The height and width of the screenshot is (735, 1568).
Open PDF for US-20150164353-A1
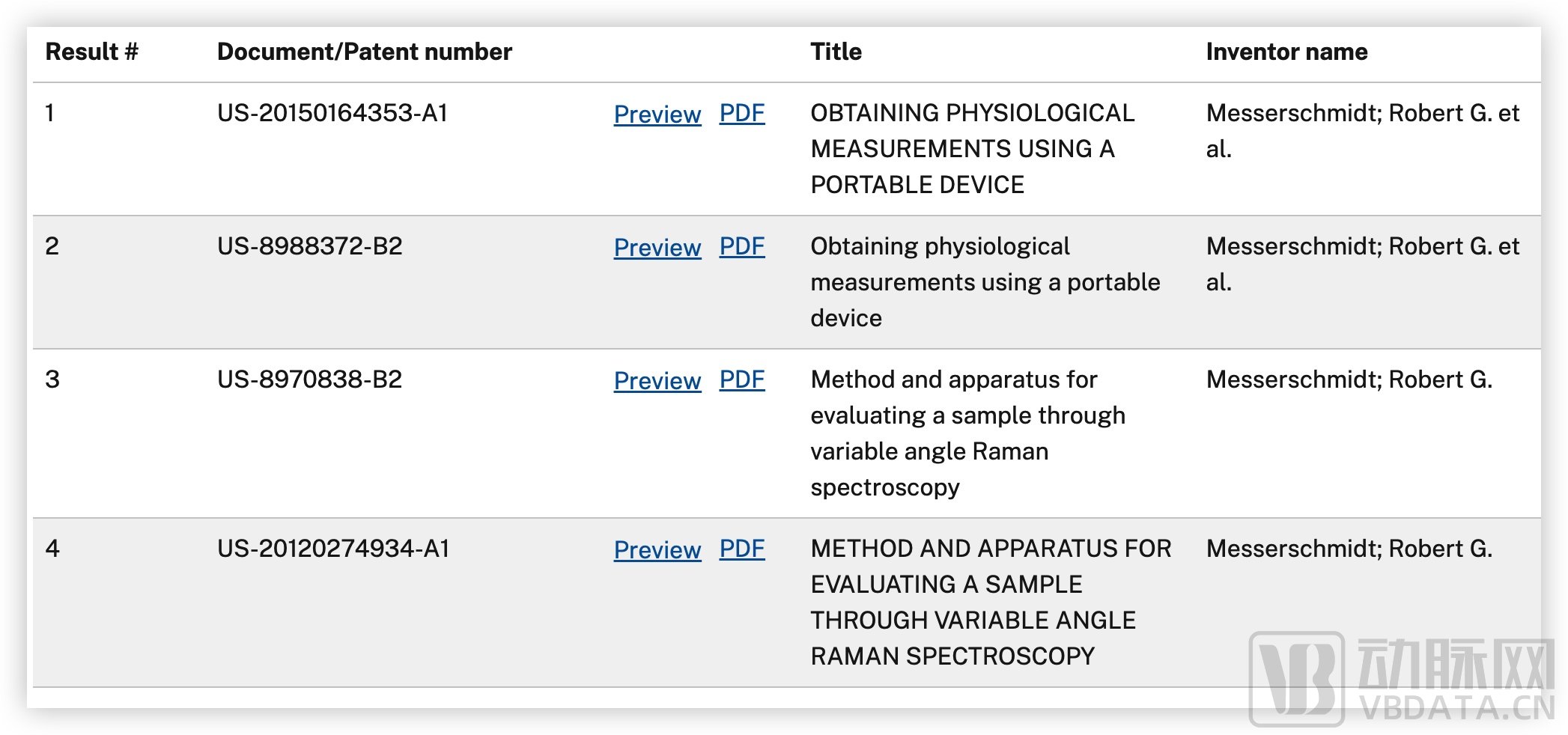click(741, 113)
